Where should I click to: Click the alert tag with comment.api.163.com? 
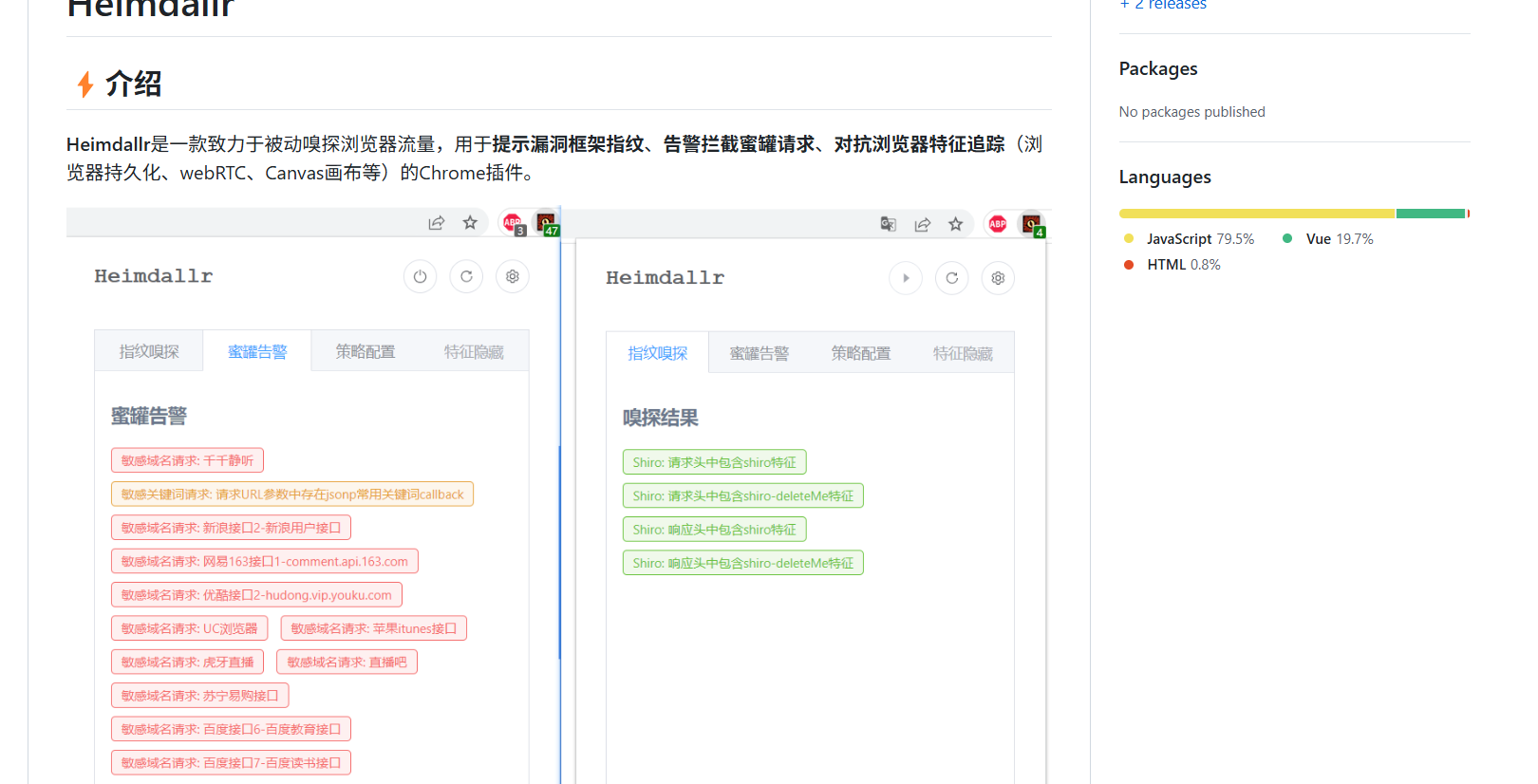coord(265,562)
